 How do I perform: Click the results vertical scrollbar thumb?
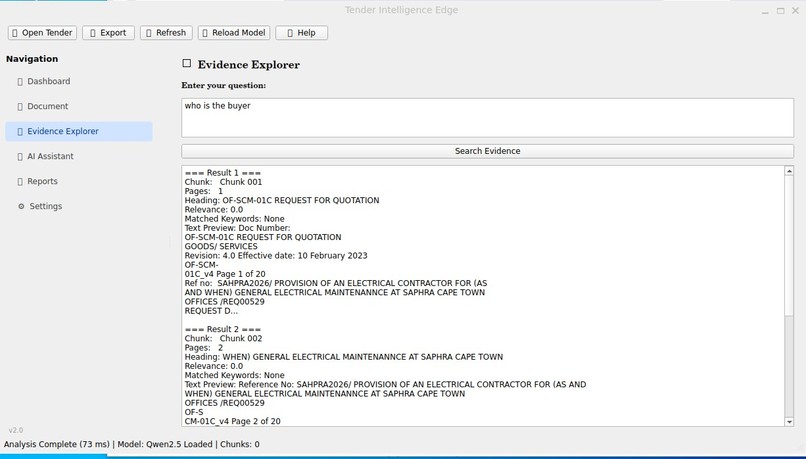(x=789, y=245)
